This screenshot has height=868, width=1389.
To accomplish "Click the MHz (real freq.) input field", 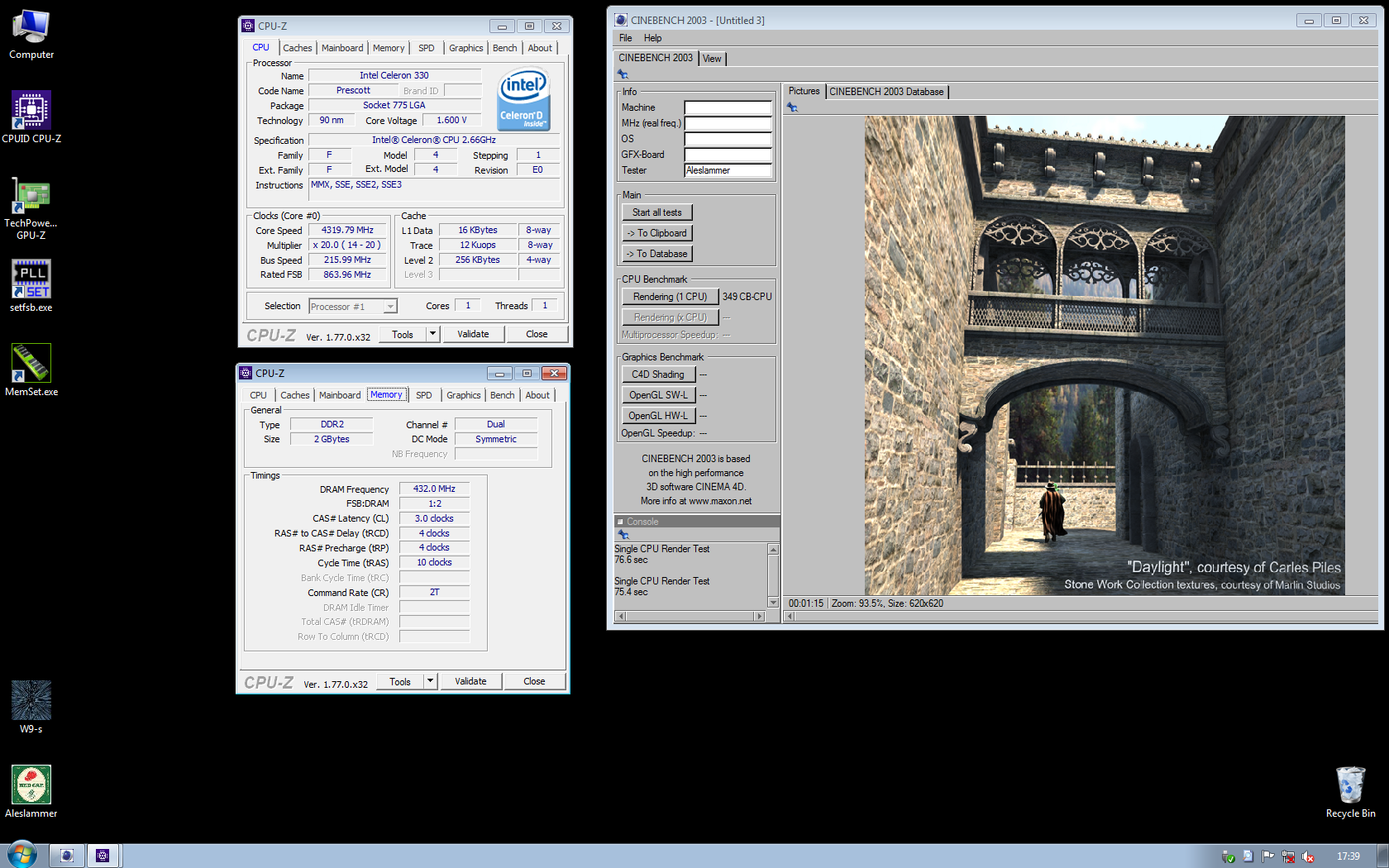I will pos(728,123).
